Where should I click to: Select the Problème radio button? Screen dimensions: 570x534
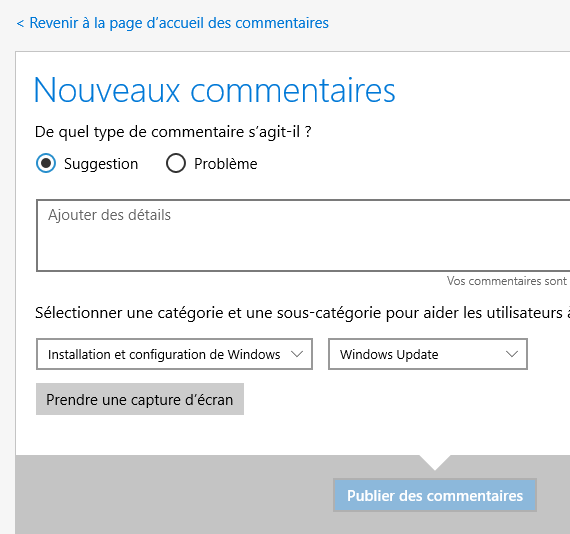click(176, 163)
